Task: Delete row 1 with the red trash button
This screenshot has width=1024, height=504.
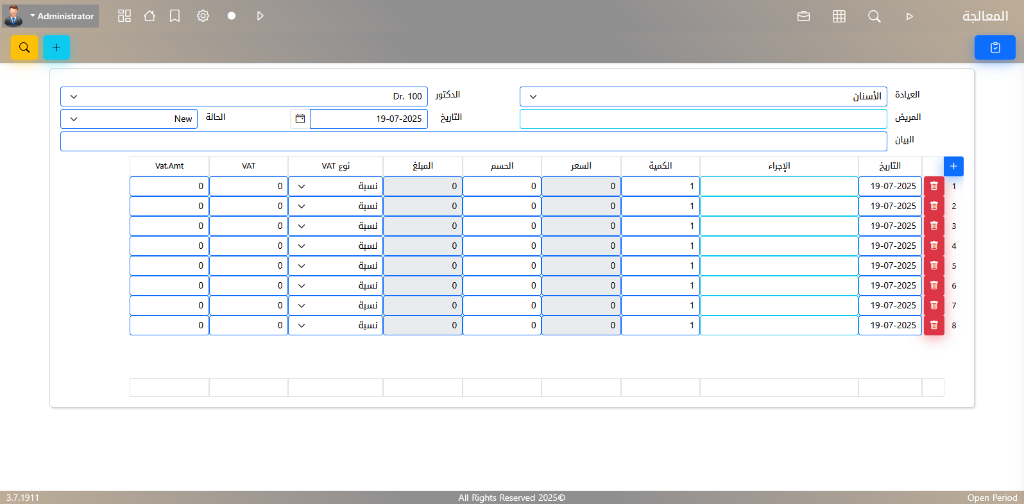Action: (x=933, y=186)
